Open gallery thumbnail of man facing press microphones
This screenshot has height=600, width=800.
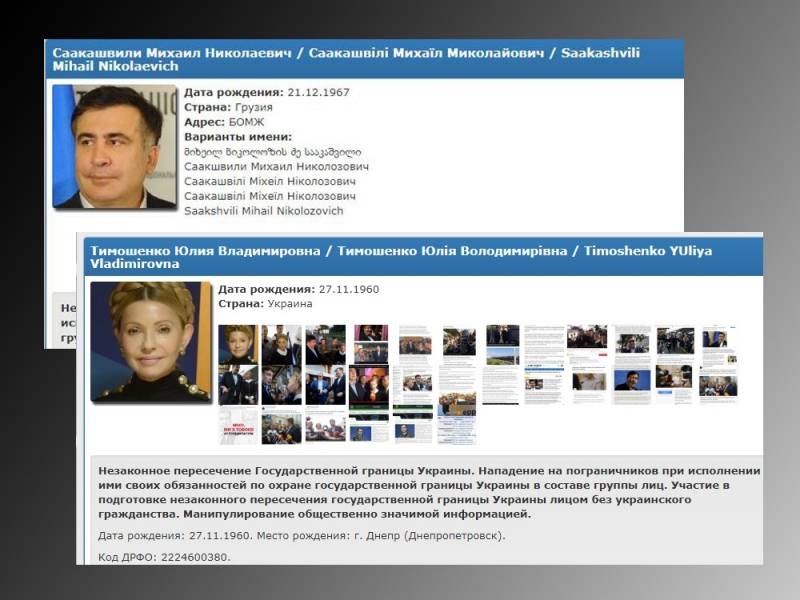281,429
